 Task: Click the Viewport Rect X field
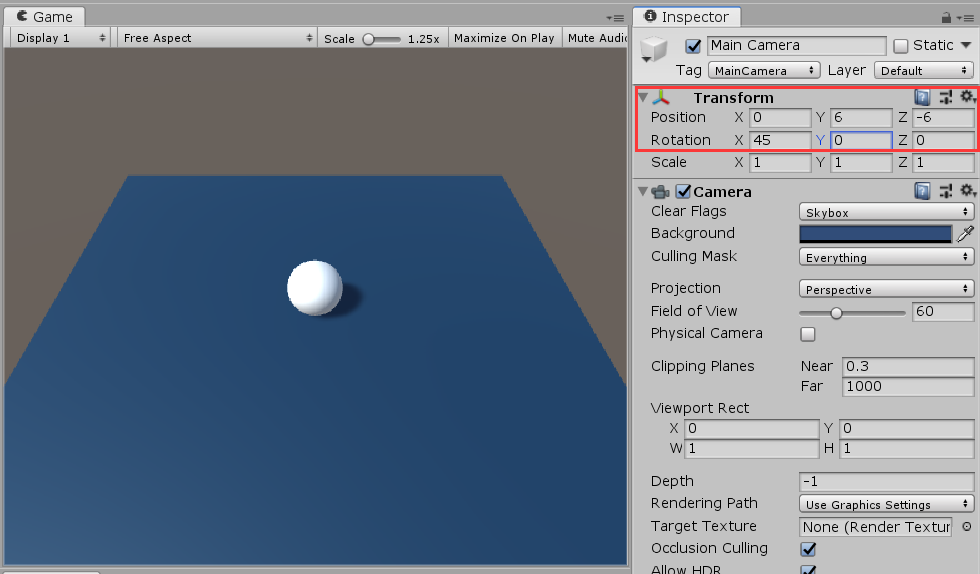[752, 428]
